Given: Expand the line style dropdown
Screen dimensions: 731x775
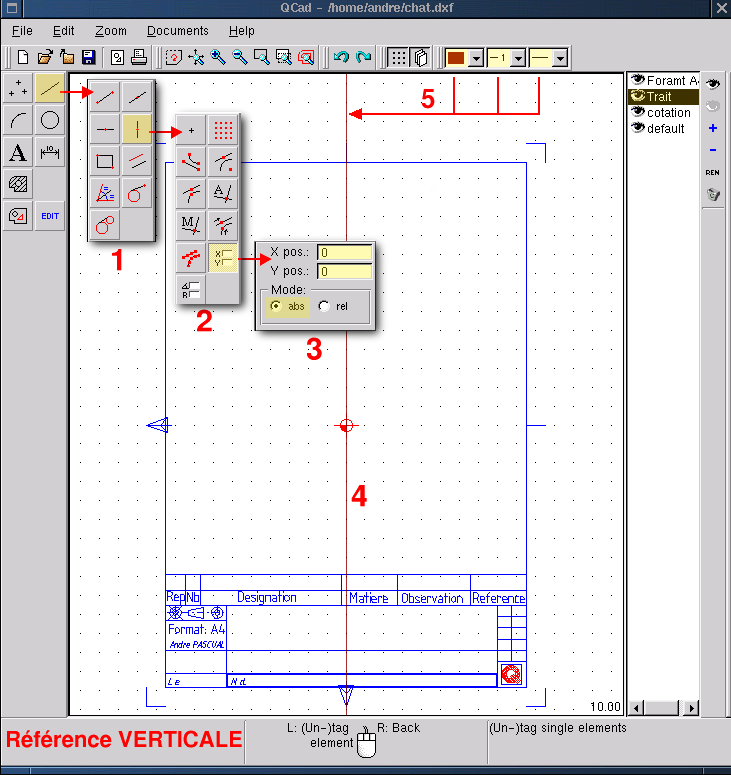Looking at the screenshot, I should click(x=560, y=58).
